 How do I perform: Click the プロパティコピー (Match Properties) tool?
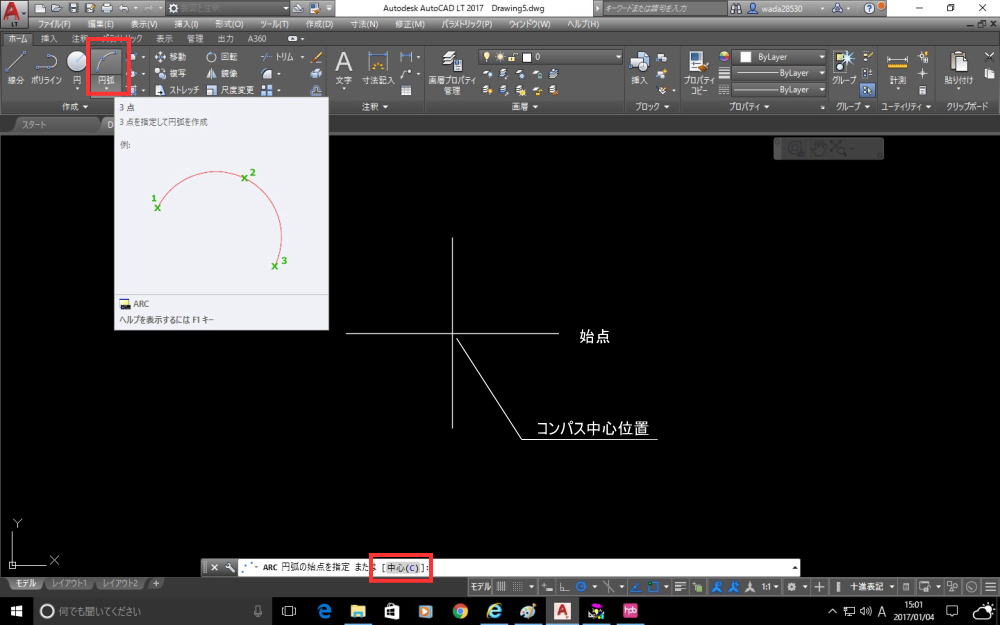[699, 73]
